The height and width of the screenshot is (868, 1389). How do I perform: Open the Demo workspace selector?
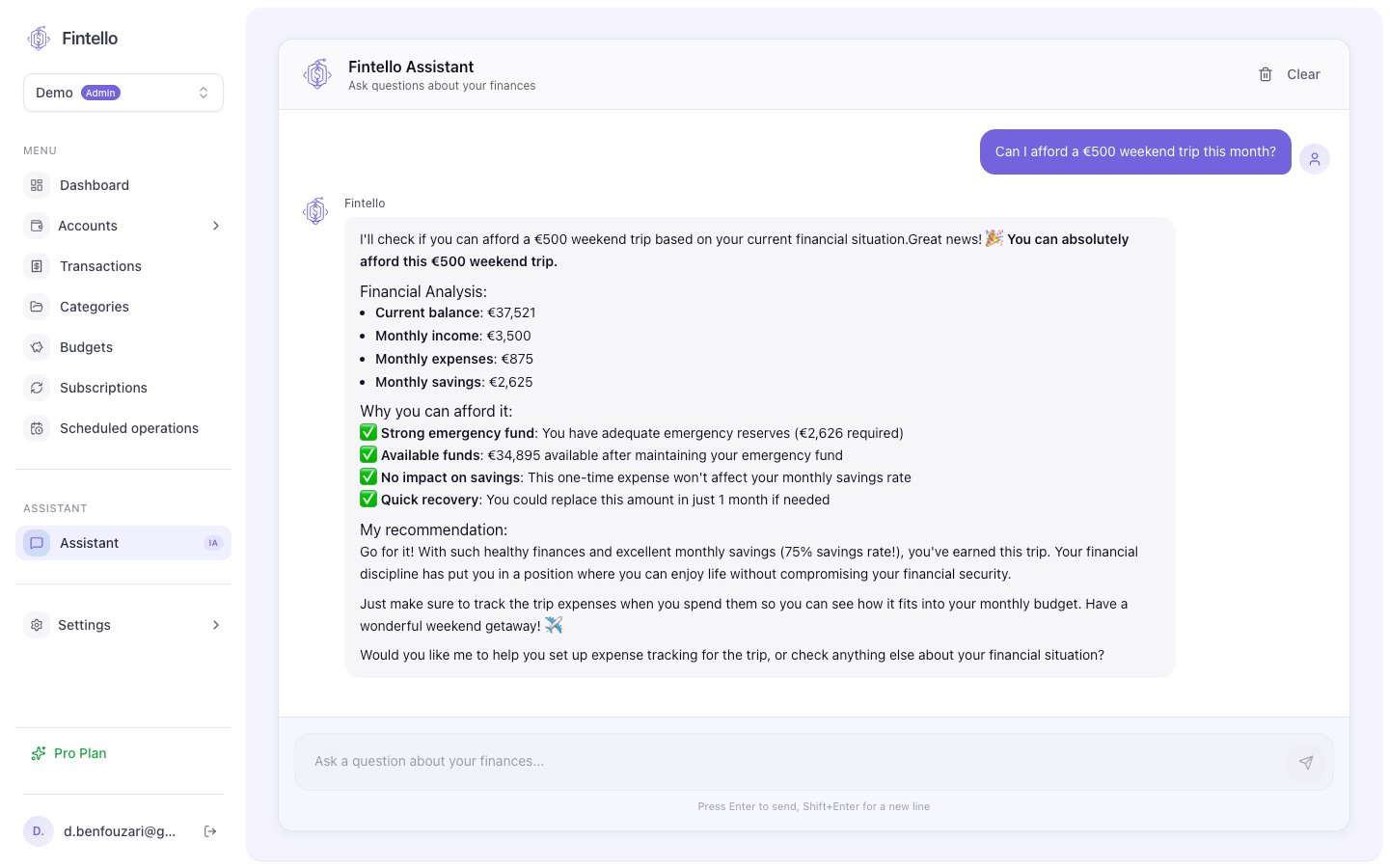tap(123, 92)
